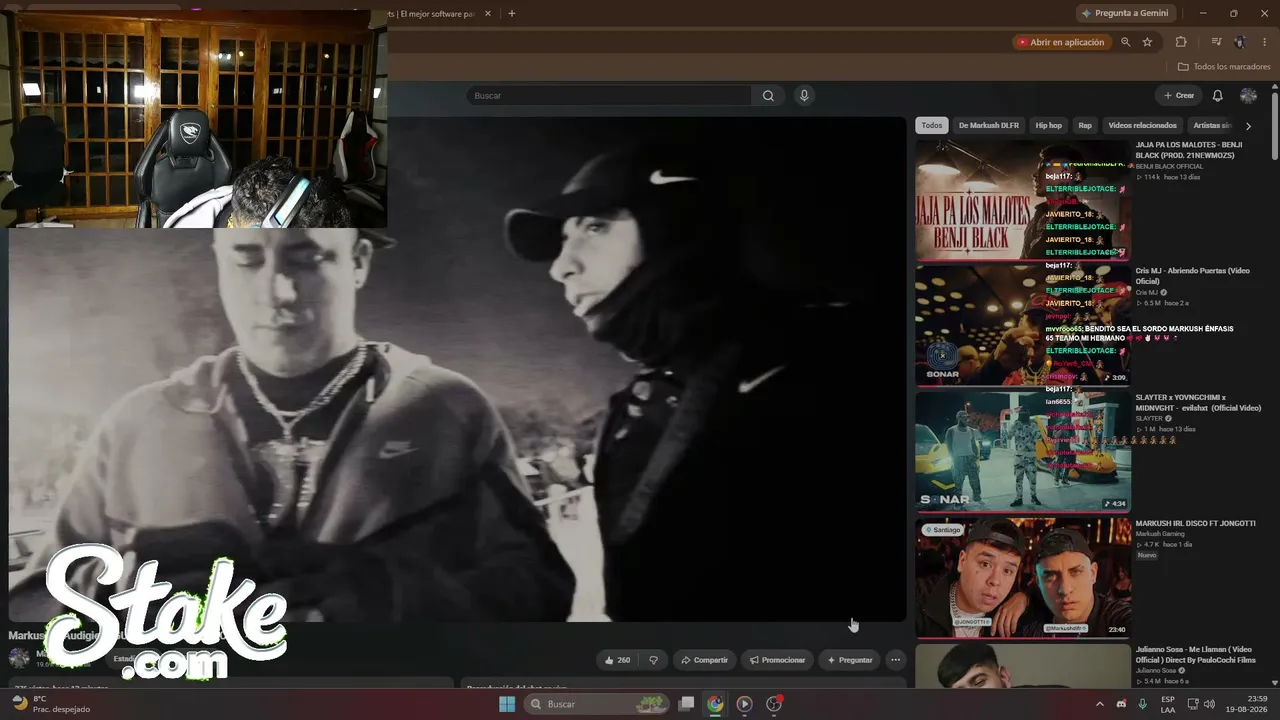Open Task View on the taskbar
This screenshot has width=1280, height=720.
coord(686,704)
